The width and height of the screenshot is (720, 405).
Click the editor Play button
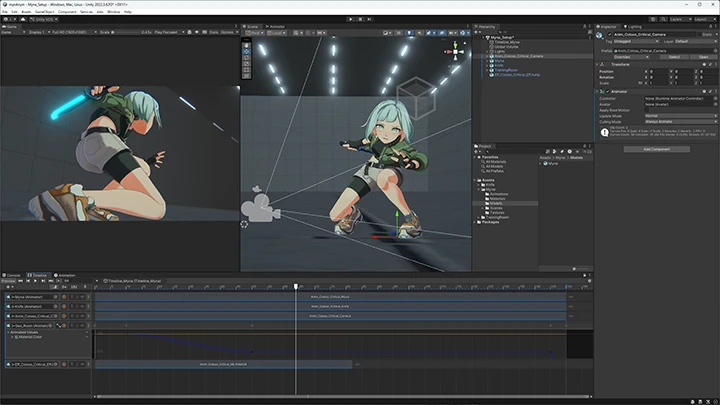[351, 19]
